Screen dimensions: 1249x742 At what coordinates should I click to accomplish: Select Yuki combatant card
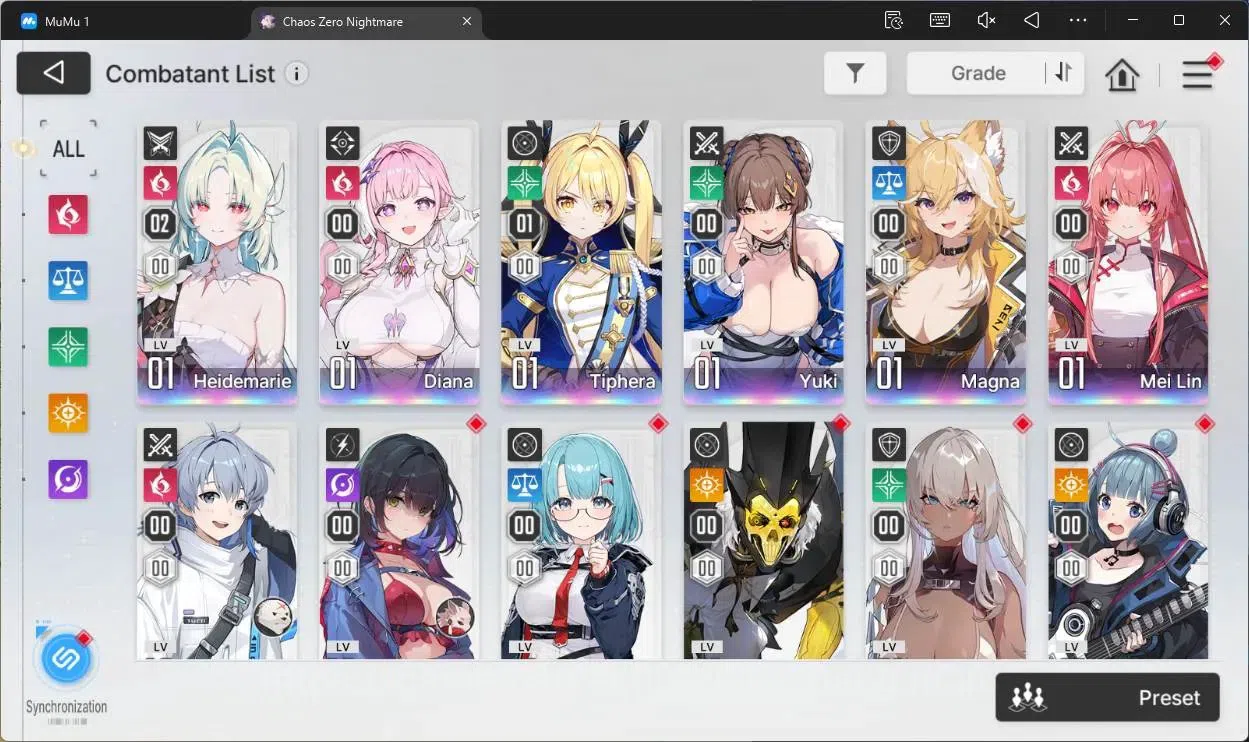764,263
